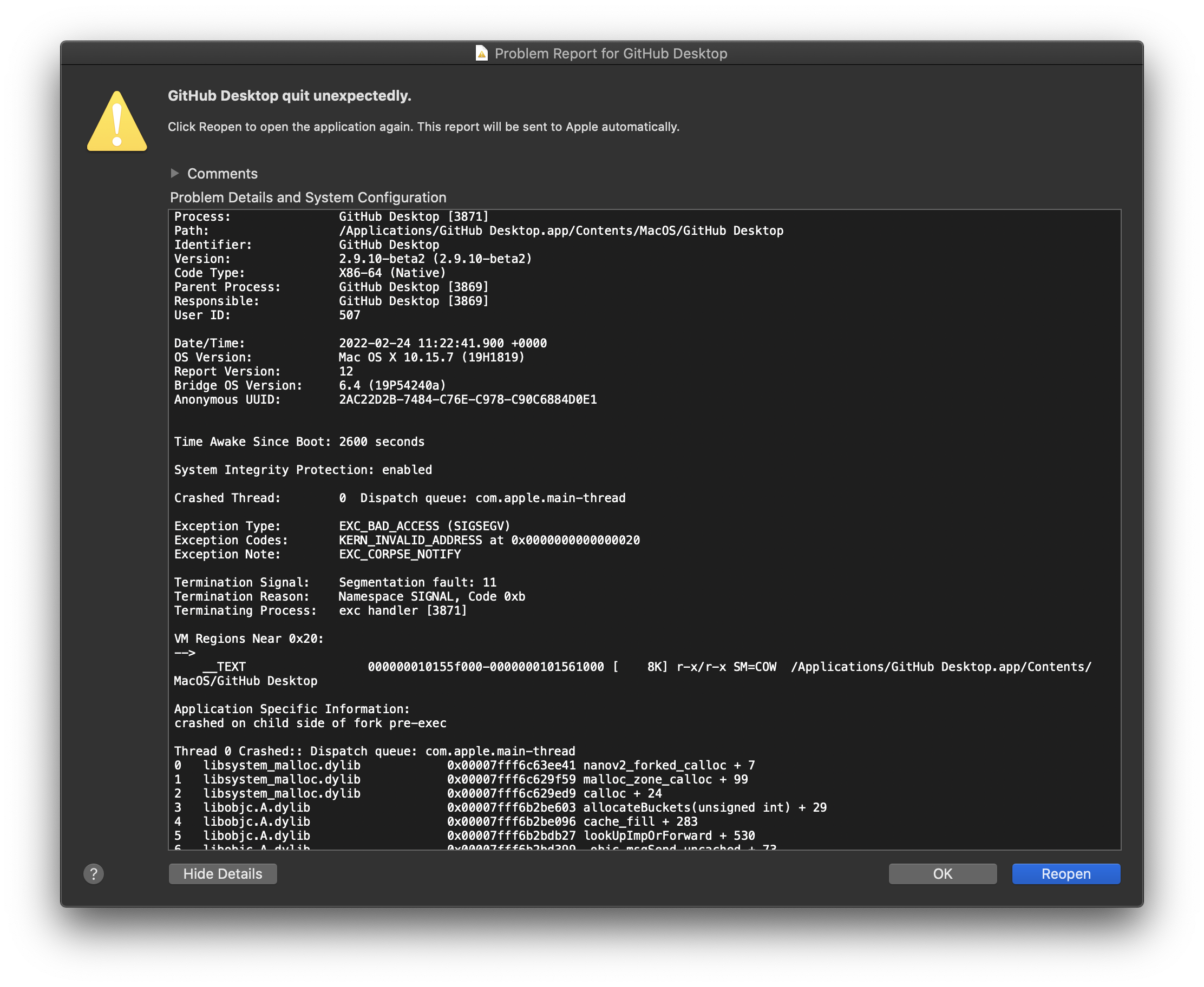Click the 'User ID: 507' line
This screenshot has height=987, width=1204.
click(x=267, y=315)
